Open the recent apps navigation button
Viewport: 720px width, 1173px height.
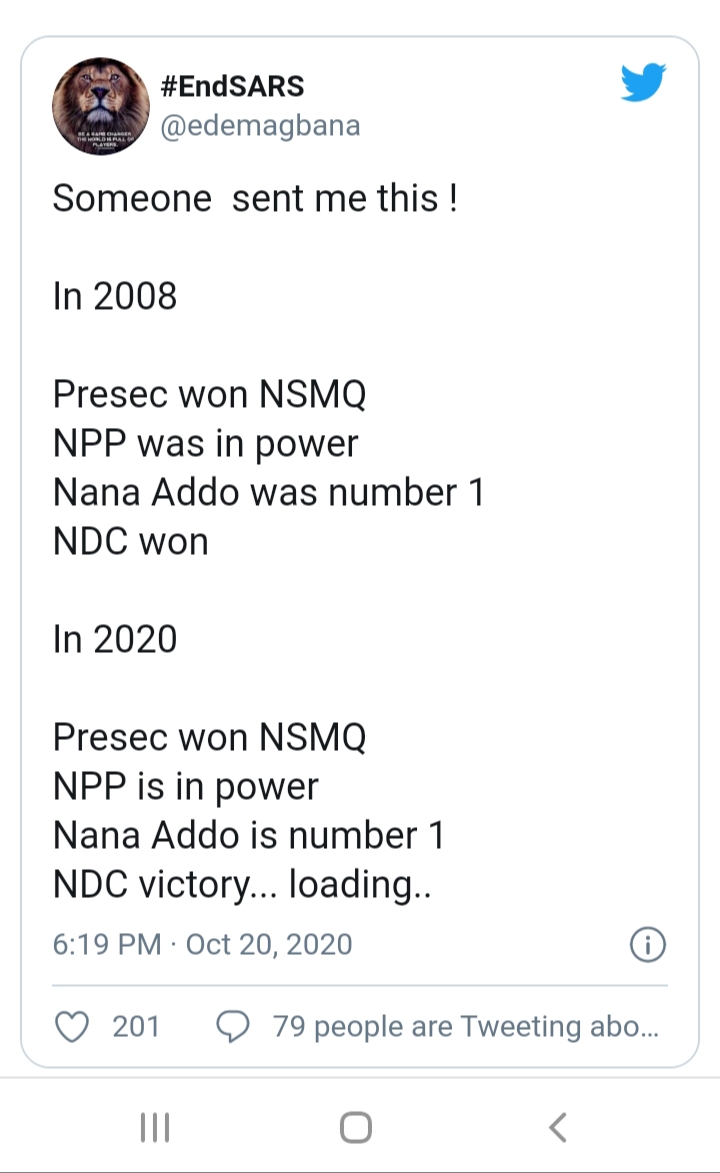[x=155, y=1127]
